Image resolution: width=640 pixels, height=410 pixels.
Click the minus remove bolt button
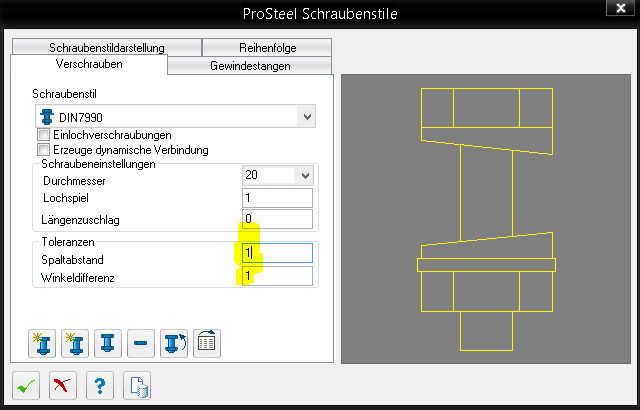coord(141,344)
